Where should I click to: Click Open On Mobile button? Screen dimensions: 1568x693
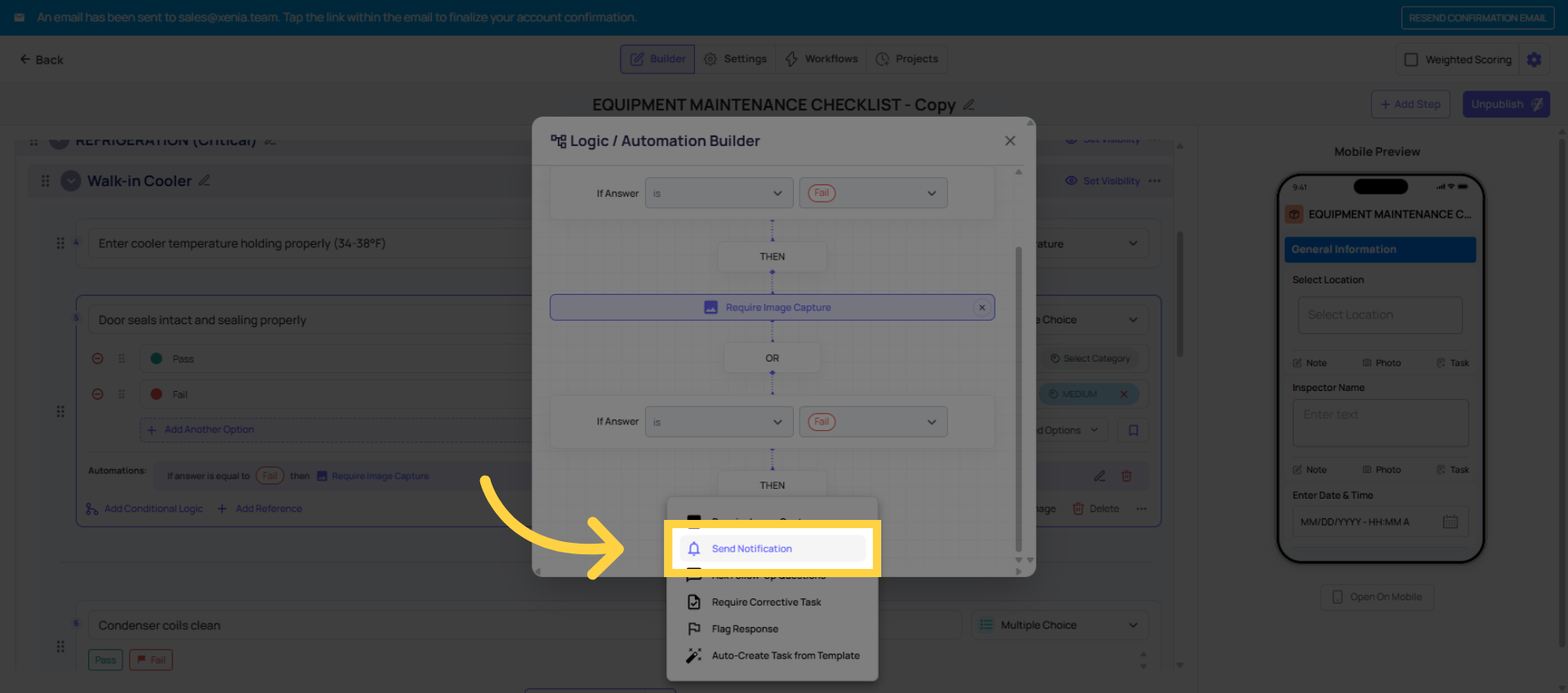pyautogui.click(x=1377, y=597)
